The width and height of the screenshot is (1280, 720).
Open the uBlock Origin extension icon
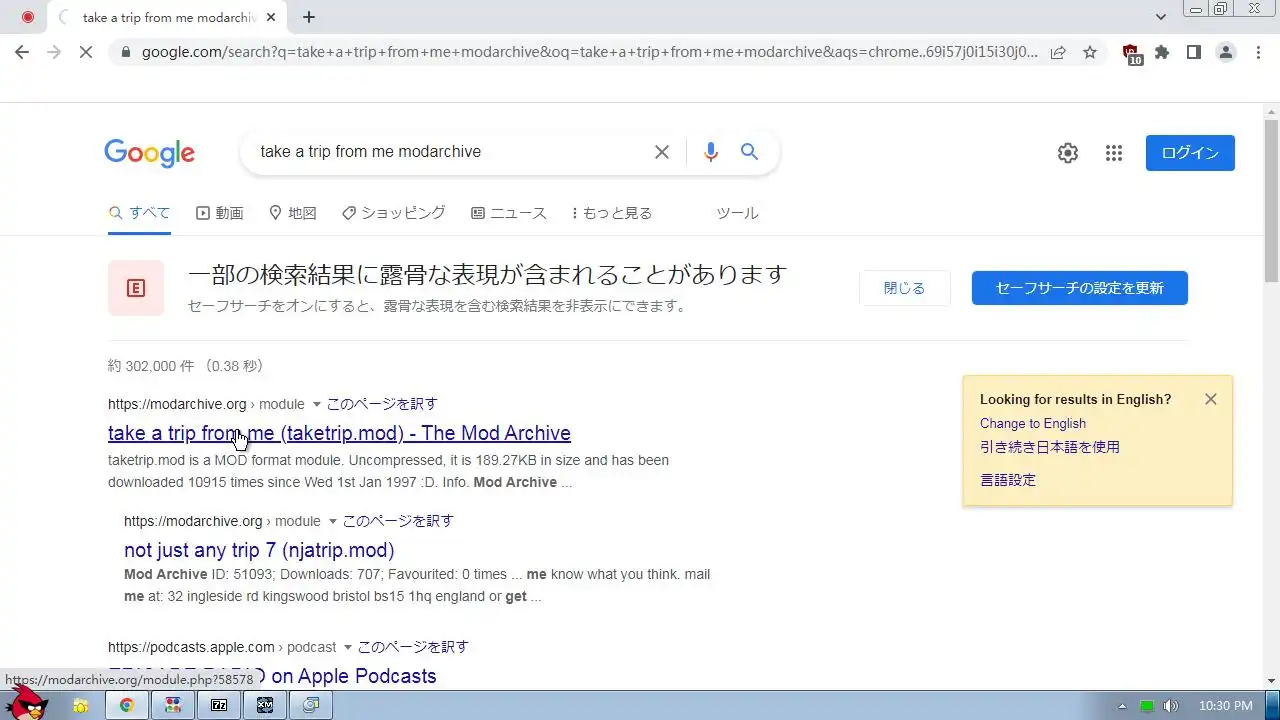click(1131, 54)
